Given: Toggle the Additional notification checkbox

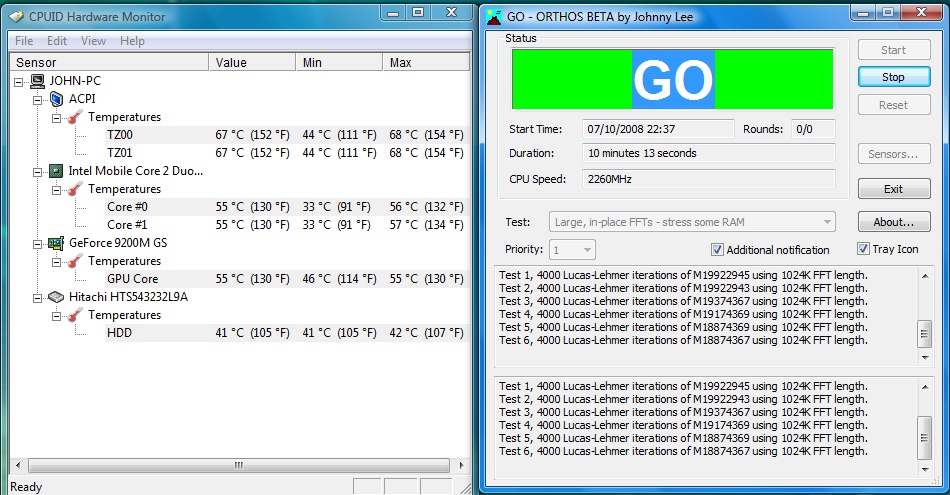Looking at the screenshot, I should pyautogui.click(x=717, y=250).
